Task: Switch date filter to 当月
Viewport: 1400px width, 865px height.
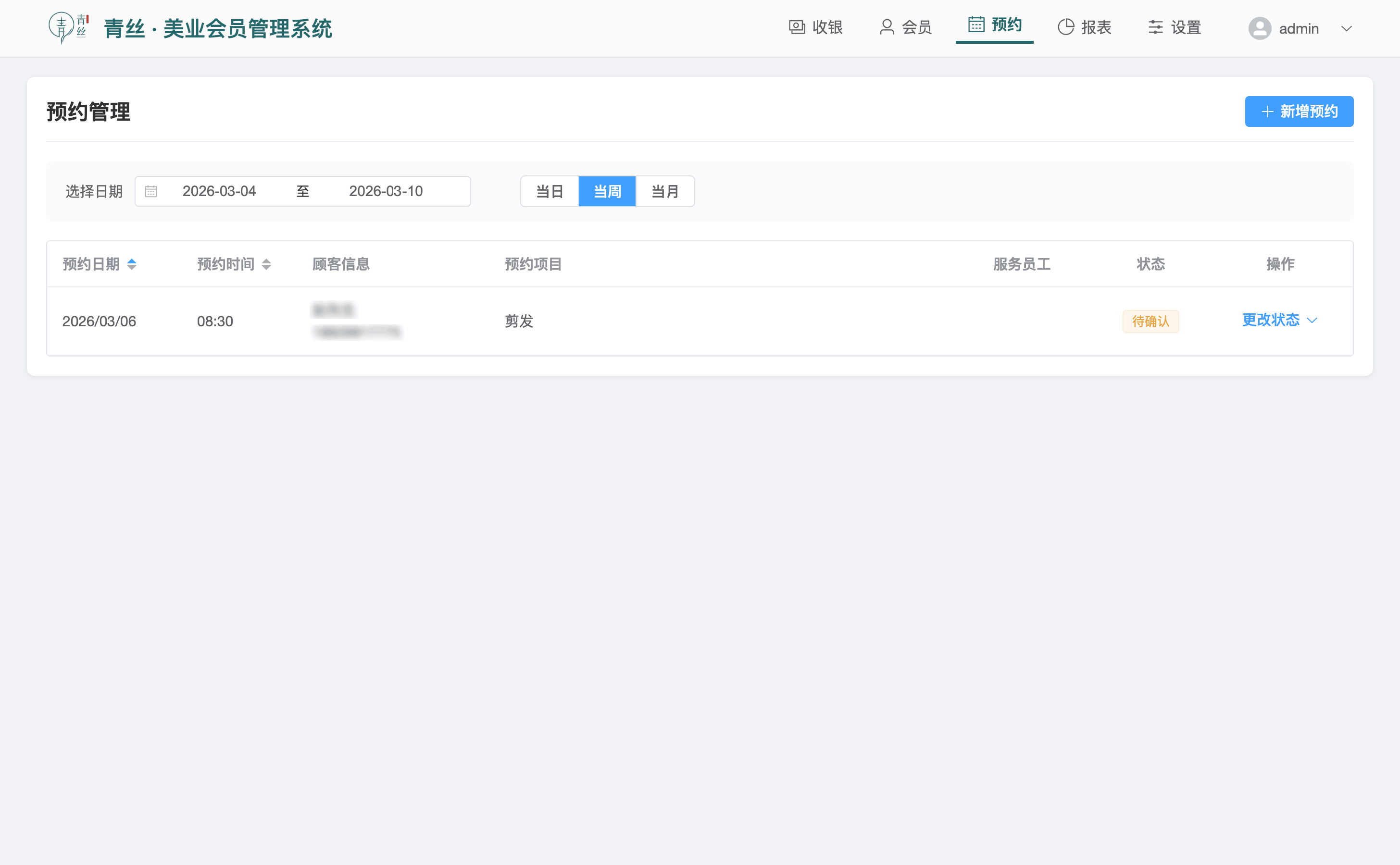Action: pos(665,191)
